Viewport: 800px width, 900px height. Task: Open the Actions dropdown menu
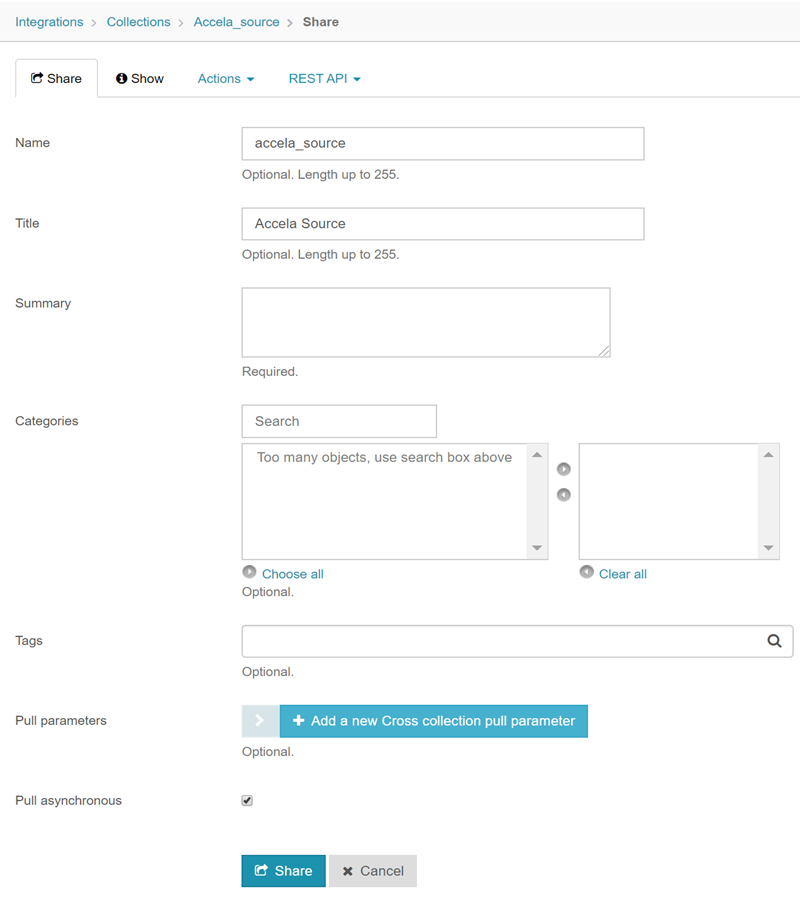(x=225, y=79)
